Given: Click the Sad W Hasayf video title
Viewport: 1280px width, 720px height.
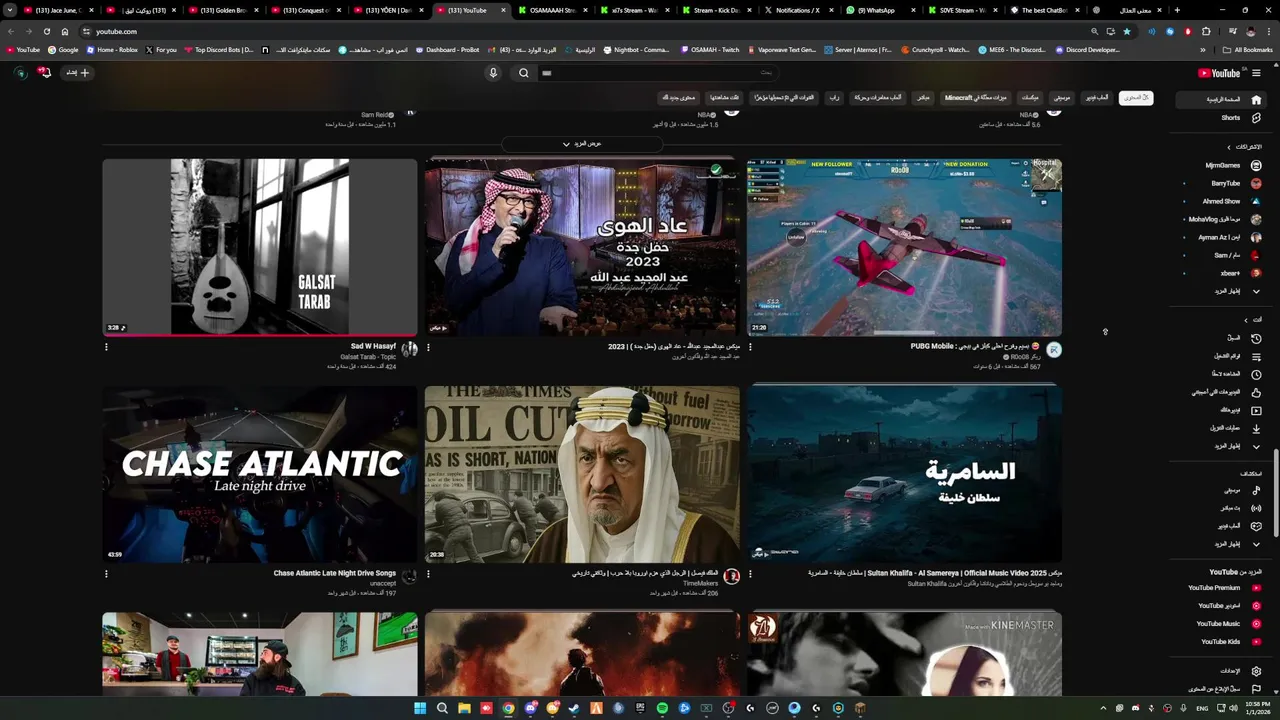Looking at the screenshot, I should coord(373,346).
